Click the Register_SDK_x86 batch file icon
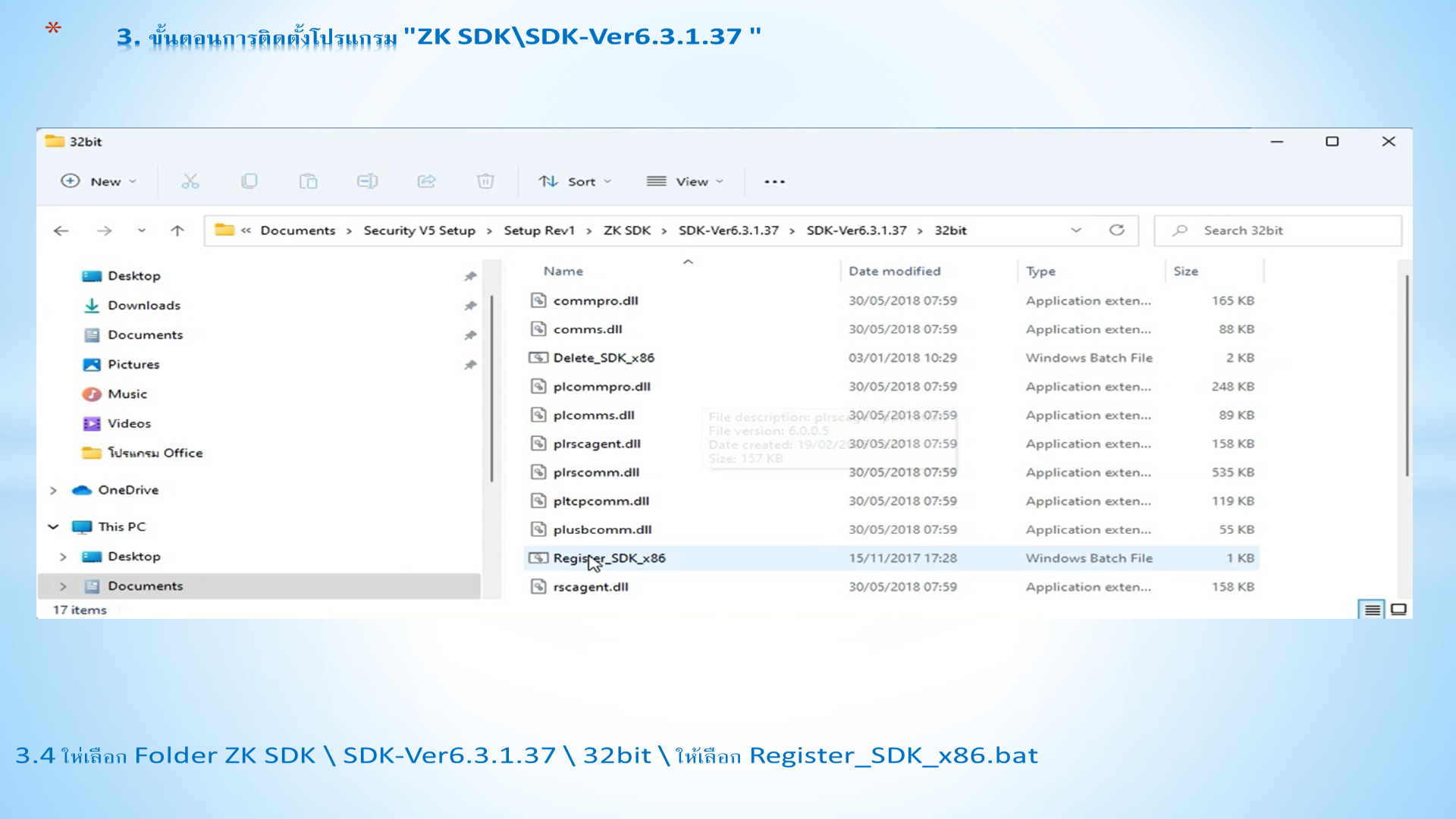 click(x=538, y=558)
